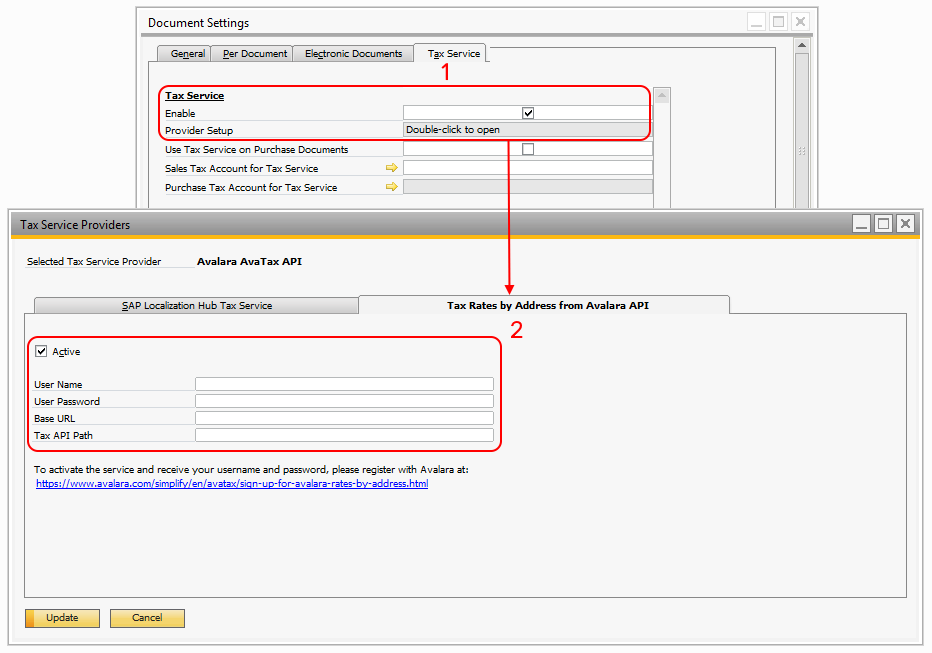Click the Cancel button
Viewport: 932px width, 653px height.
pos(147,618)
